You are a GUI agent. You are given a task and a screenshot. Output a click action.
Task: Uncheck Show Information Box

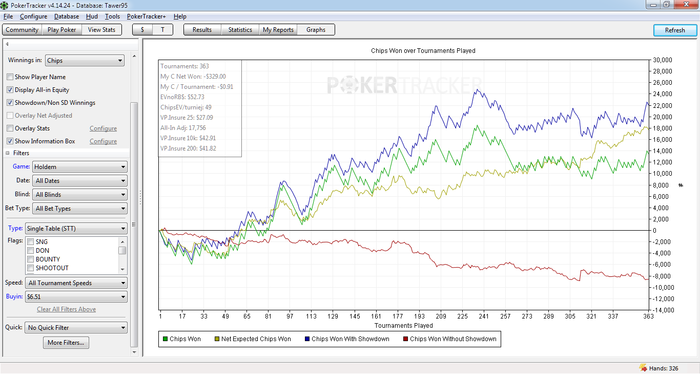point(10,141)
